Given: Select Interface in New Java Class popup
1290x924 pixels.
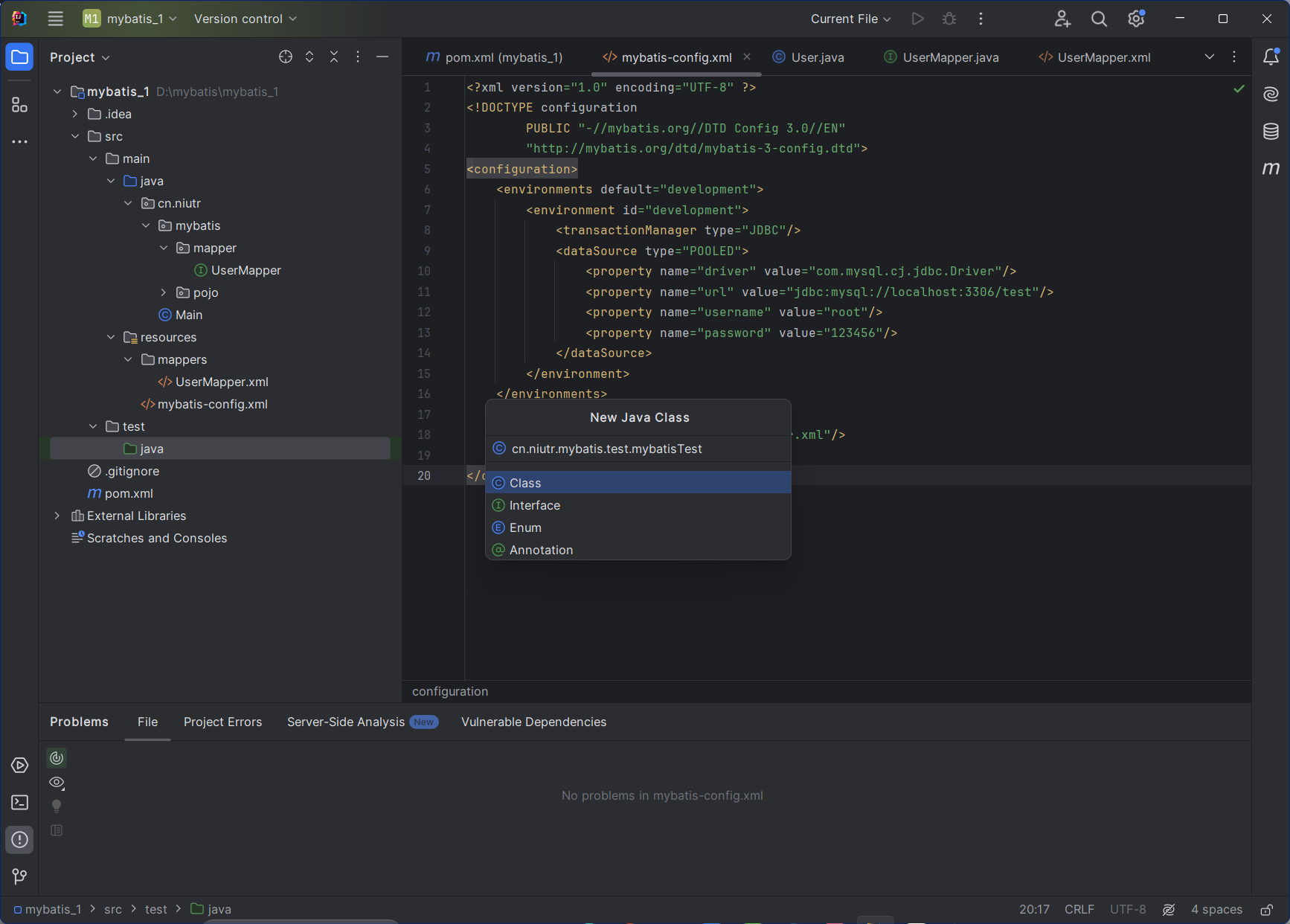Looking at the screenshot, I should tap(535, 505).
